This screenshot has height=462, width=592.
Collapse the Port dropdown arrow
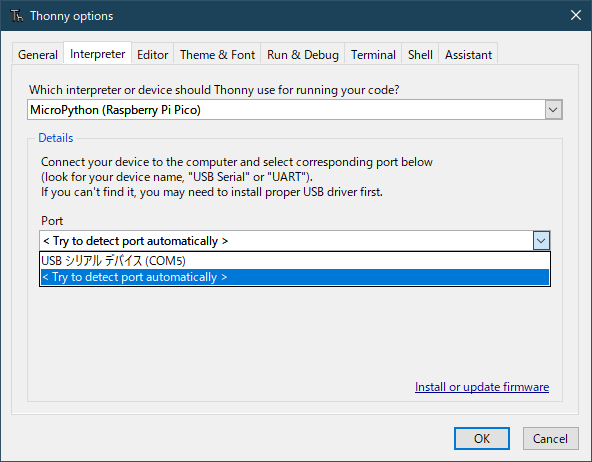tap(541, 241)
